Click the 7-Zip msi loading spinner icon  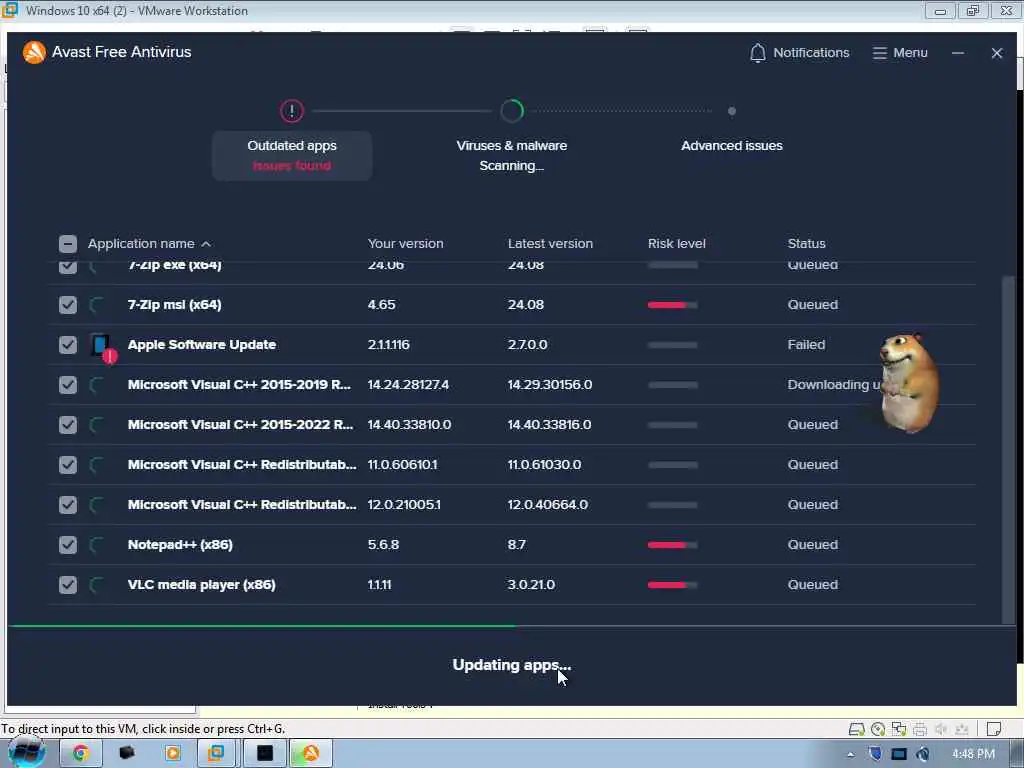97,305
